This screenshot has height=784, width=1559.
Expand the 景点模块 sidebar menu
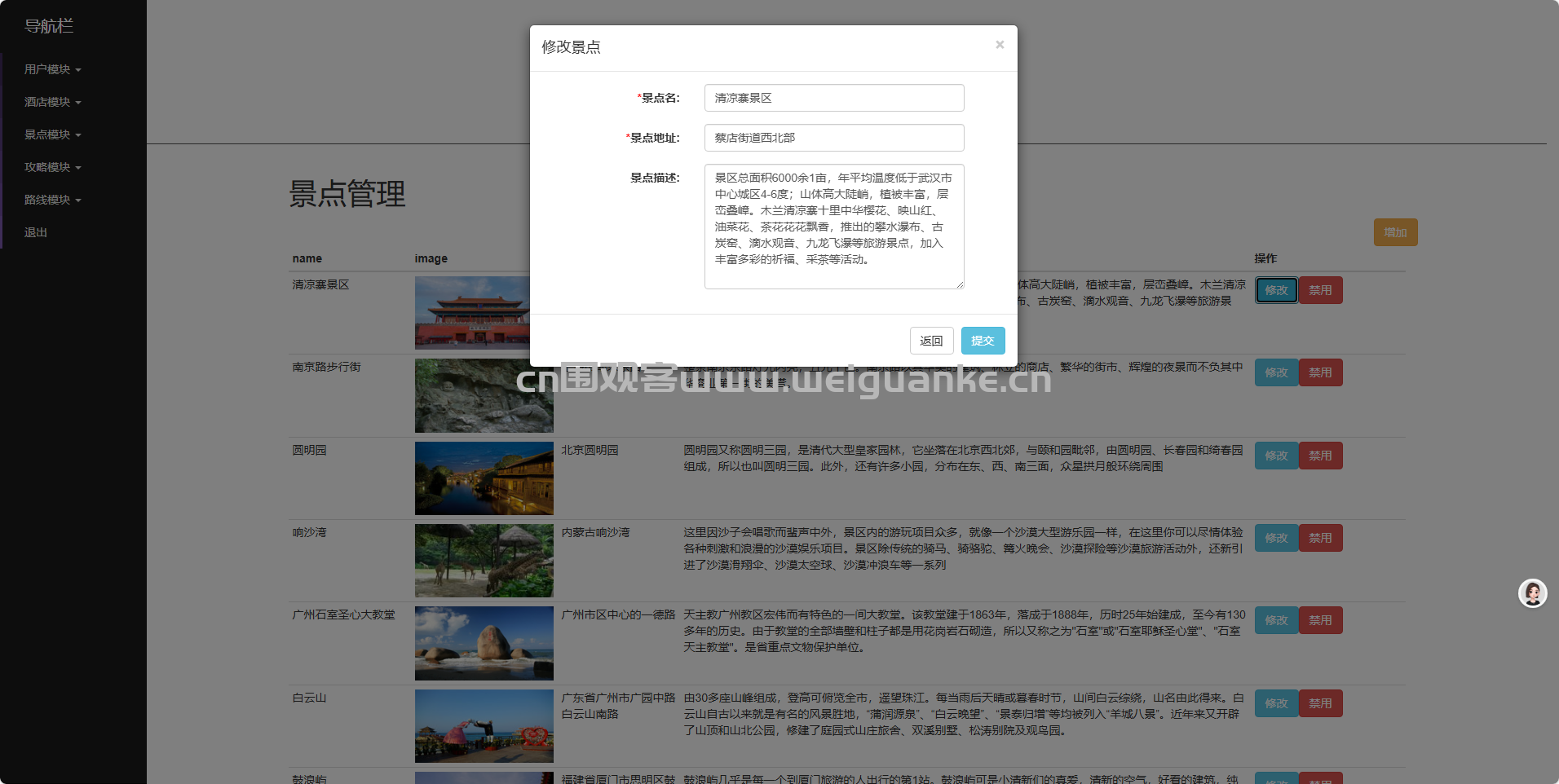click(52, 134)
